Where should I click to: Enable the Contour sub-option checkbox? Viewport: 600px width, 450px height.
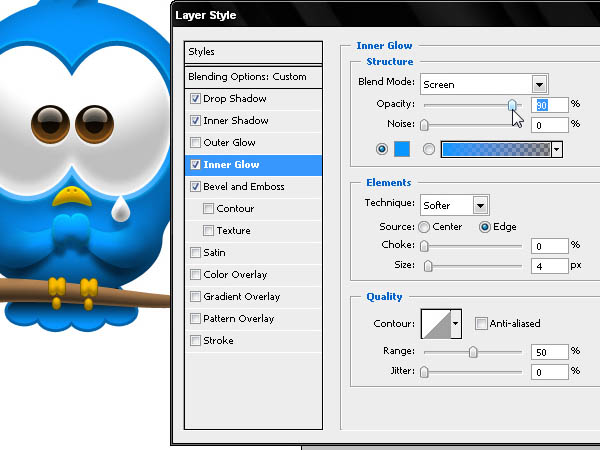pos(208,209)
